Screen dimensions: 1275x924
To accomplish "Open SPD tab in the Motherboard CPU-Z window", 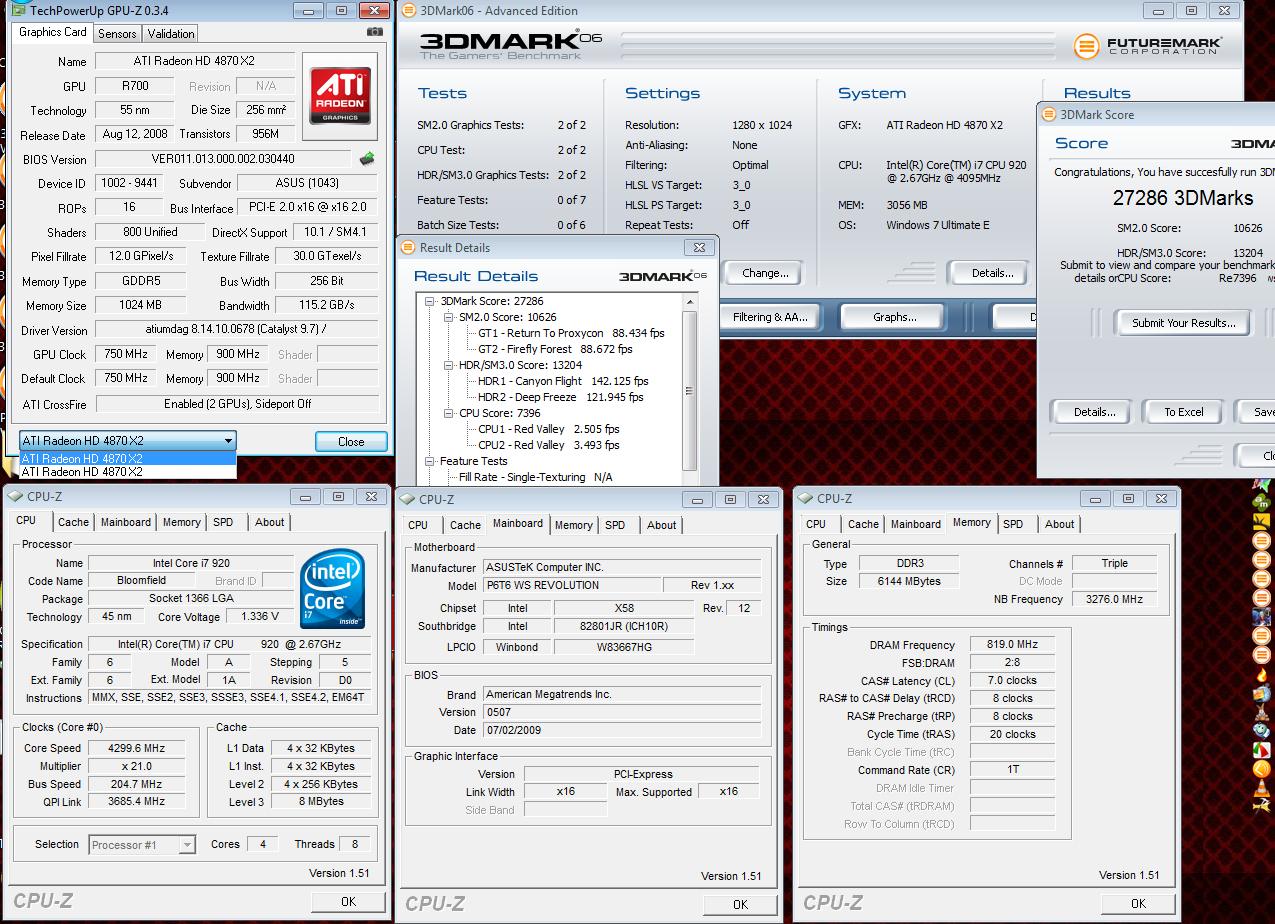I will pos(615,525).
